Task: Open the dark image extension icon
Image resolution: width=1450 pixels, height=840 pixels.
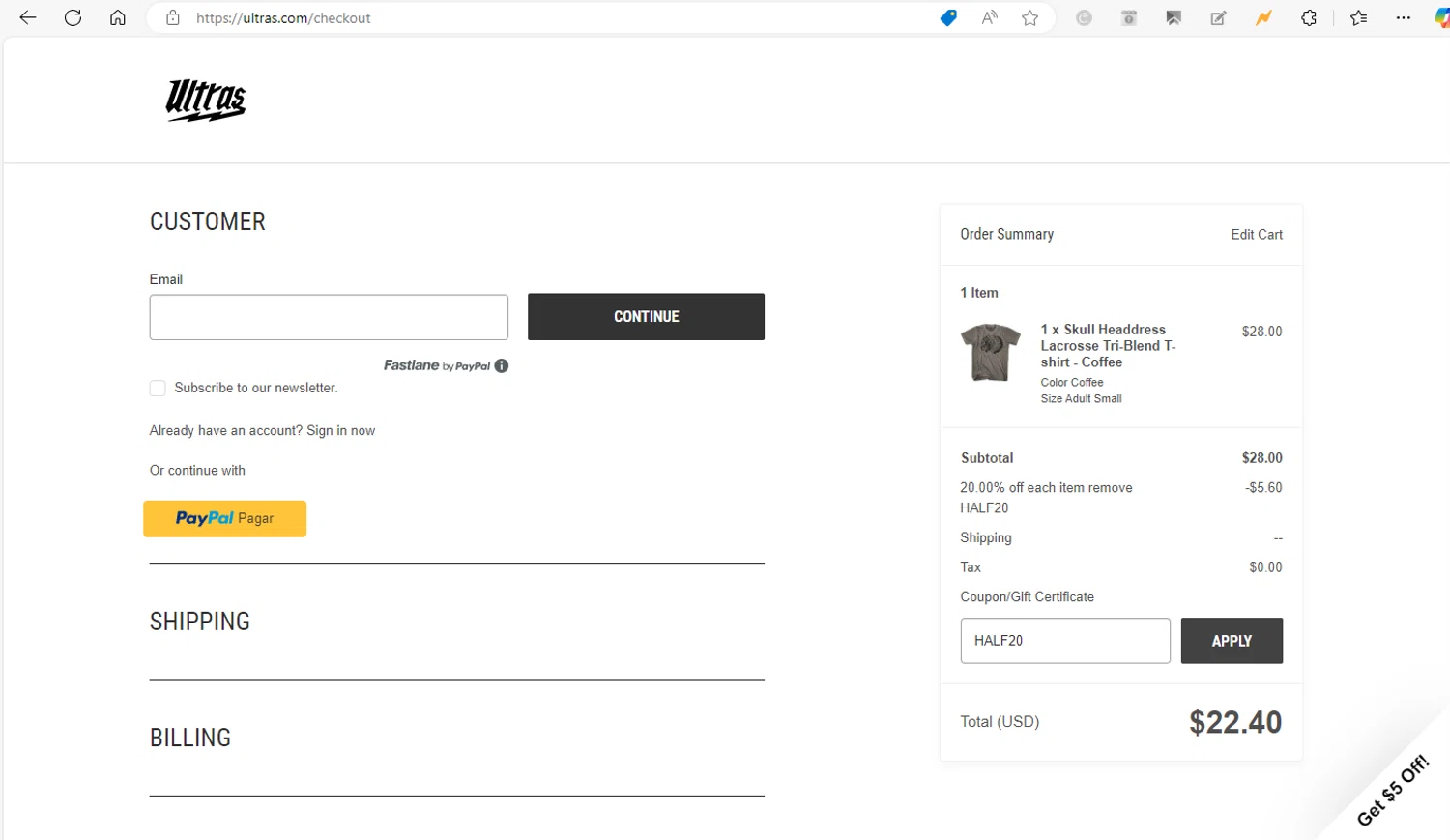Action: coord(1174,17)
